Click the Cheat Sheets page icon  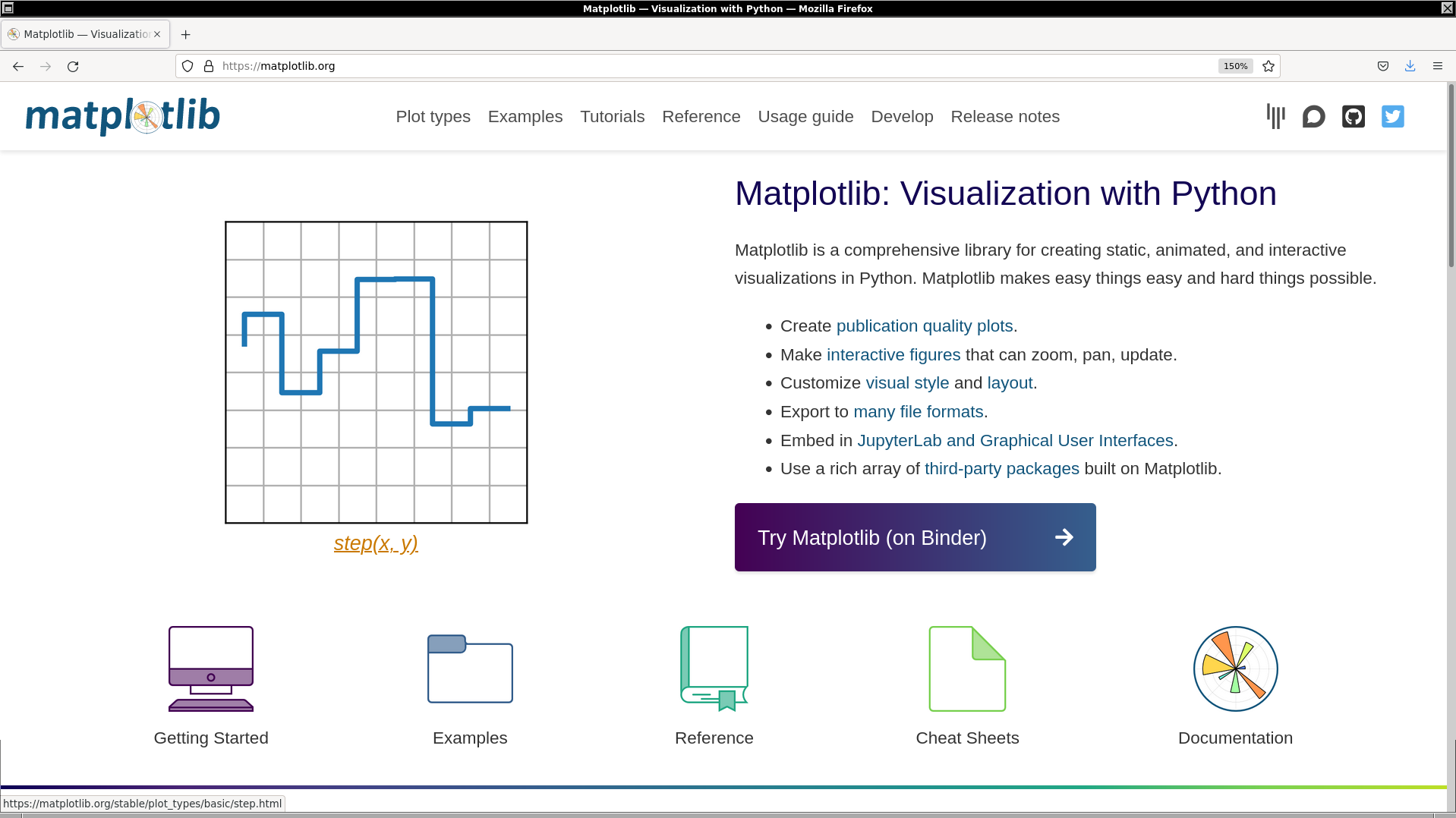click(967, 669)
